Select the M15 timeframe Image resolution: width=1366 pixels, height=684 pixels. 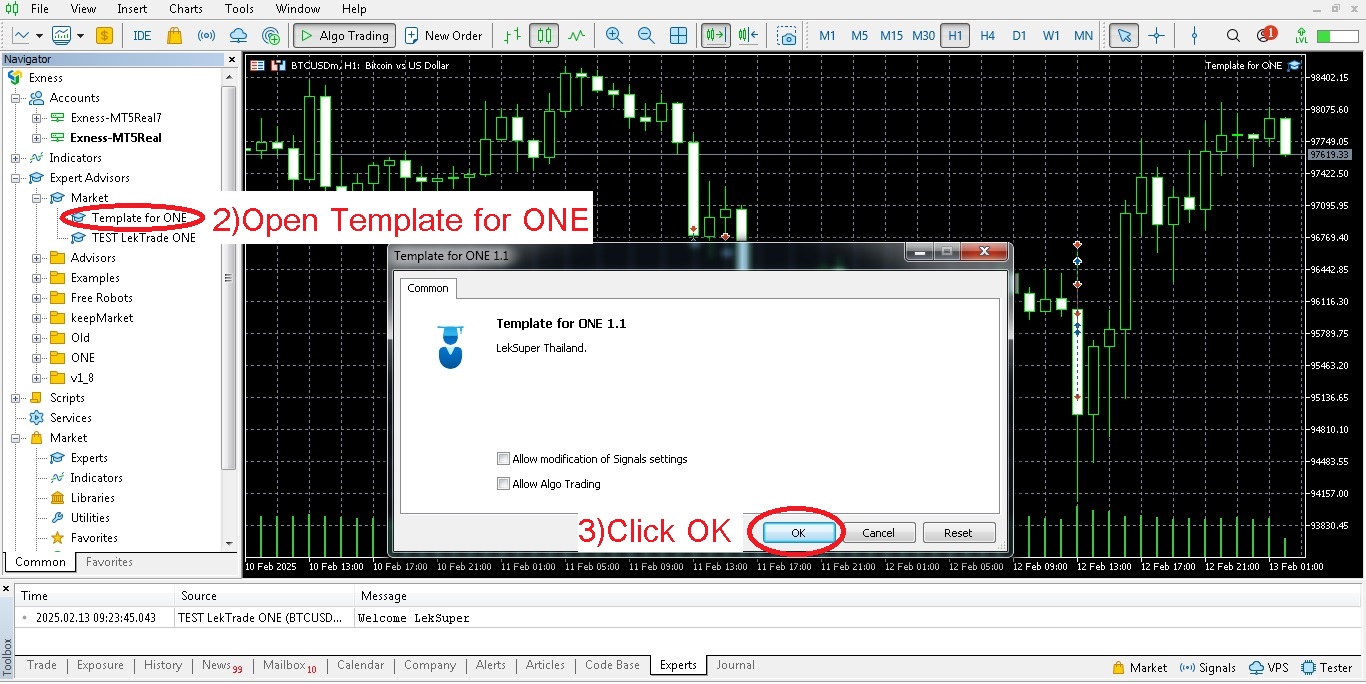pyautogui.click(x=891, y=36)
